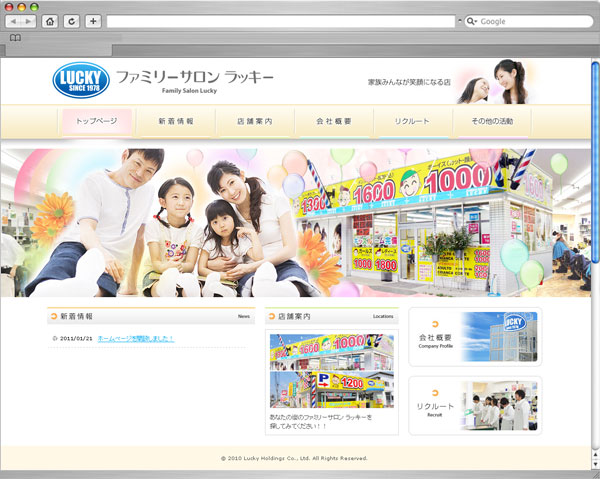600x479 pixels.
Task: Click the family hero banner image
Action: pyautogui.click(x=296, y=223)
